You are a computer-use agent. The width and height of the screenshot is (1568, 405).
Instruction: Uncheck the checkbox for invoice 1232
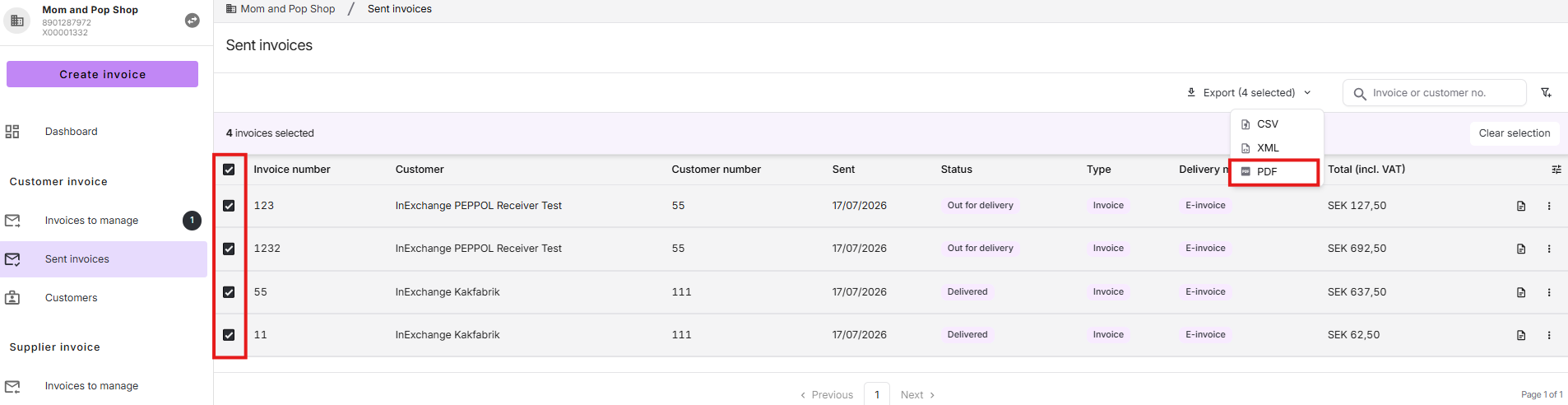point(229,249)
